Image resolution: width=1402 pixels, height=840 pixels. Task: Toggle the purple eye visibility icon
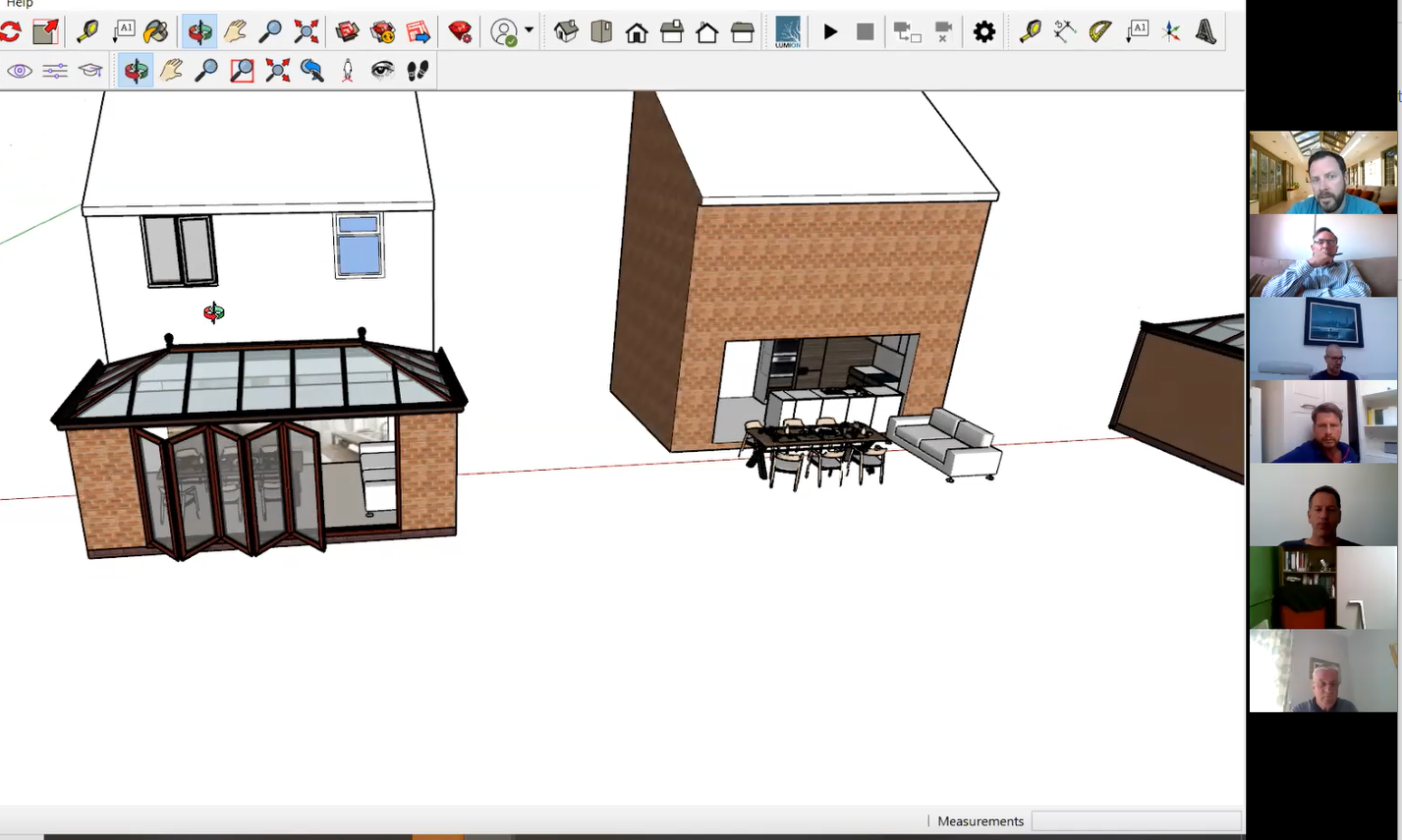point(20,71)
